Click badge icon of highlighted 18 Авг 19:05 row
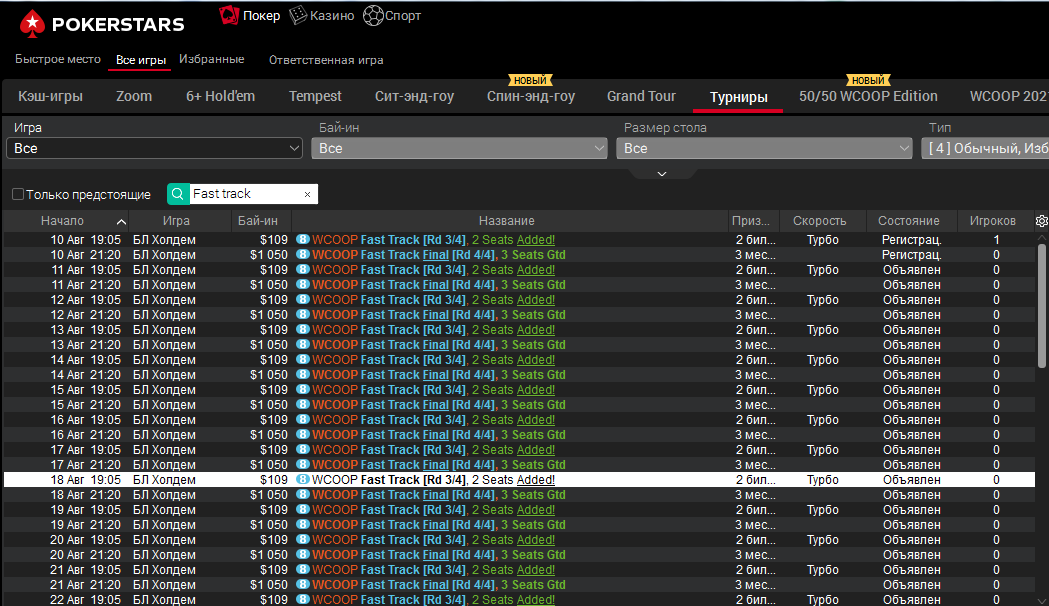 pos(302,480)
